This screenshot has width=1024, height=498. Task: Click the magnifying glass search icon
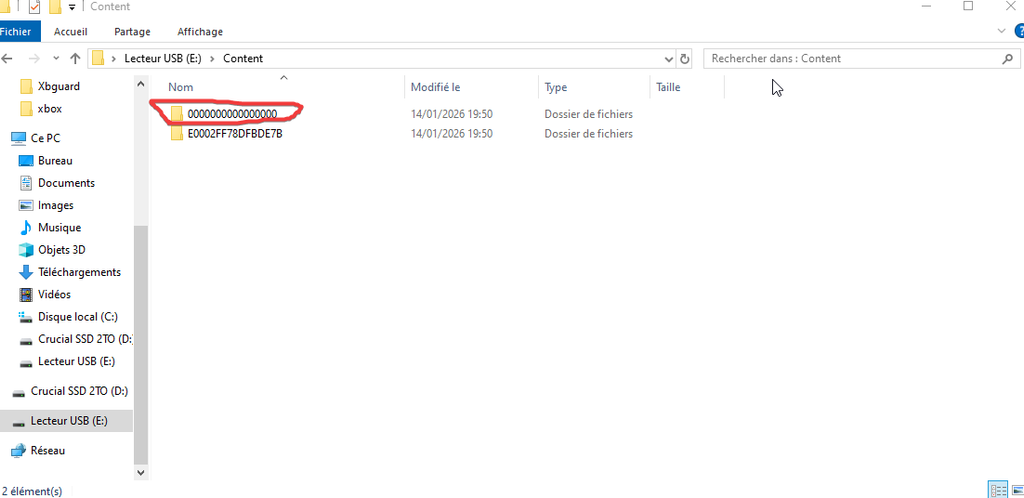click(1007, 59)
